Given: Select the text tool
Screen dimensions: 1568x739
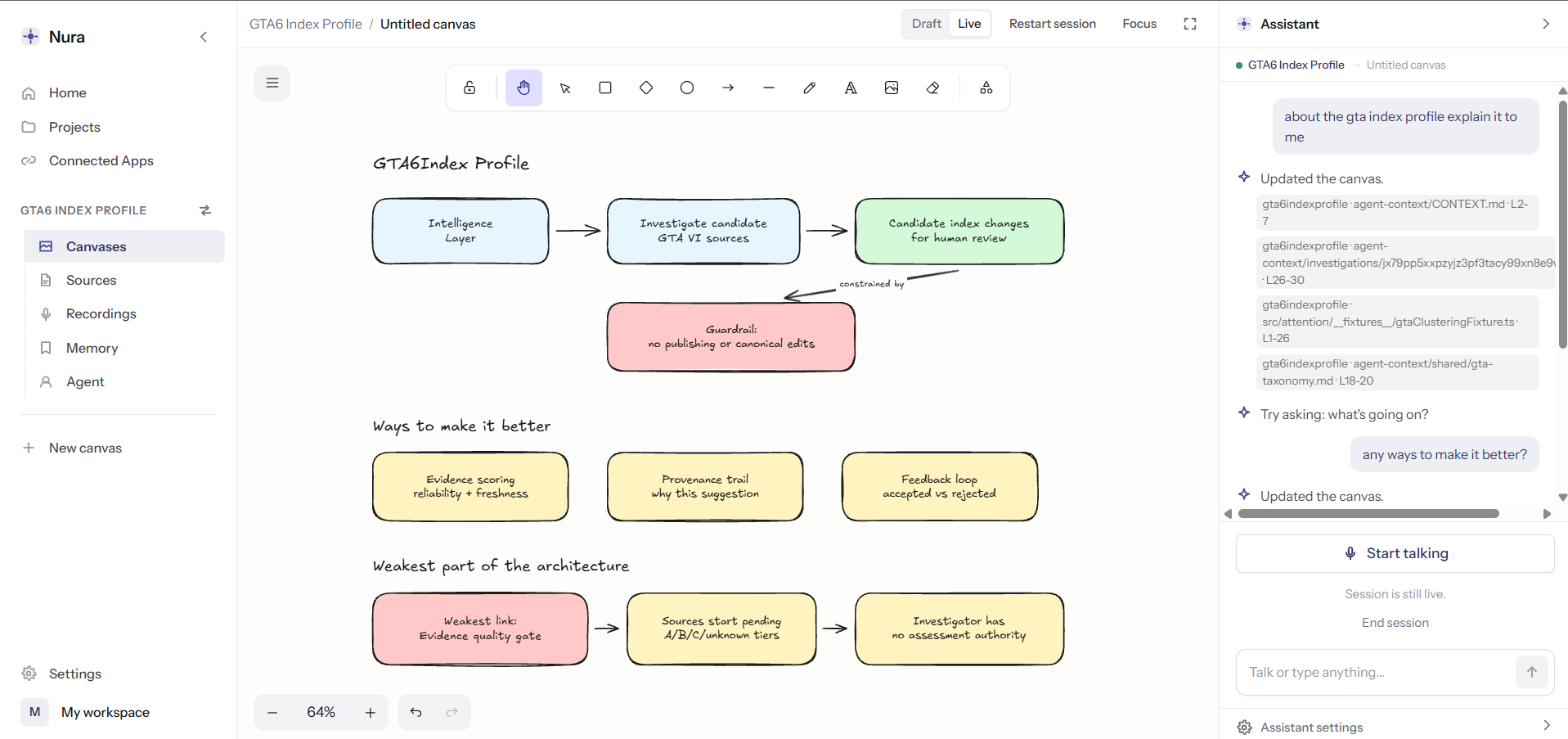Looking at the screenshot, I should (x=851, y=88).
